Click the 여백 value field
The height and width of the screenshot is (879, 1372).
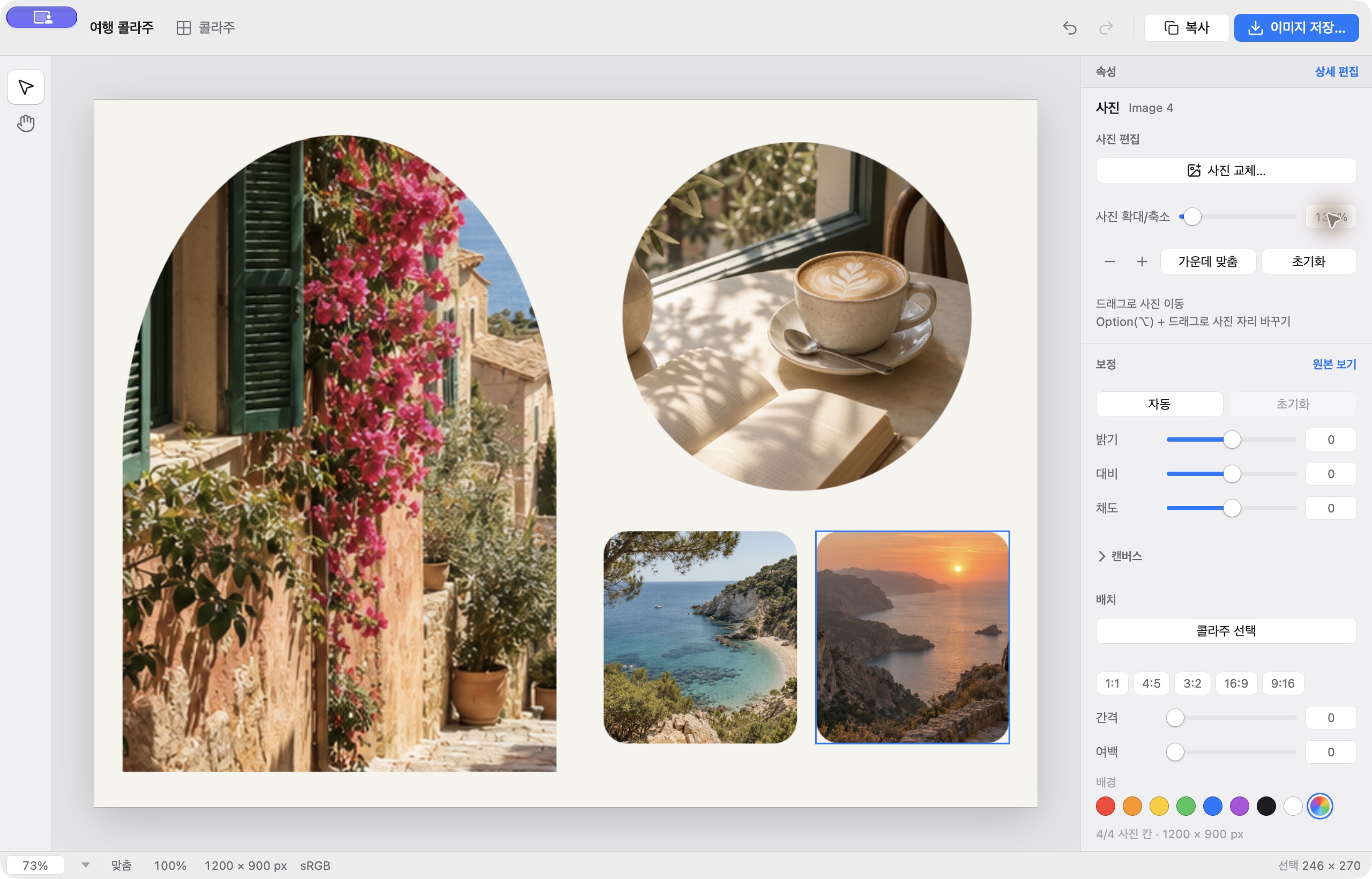coord(1330,752)
